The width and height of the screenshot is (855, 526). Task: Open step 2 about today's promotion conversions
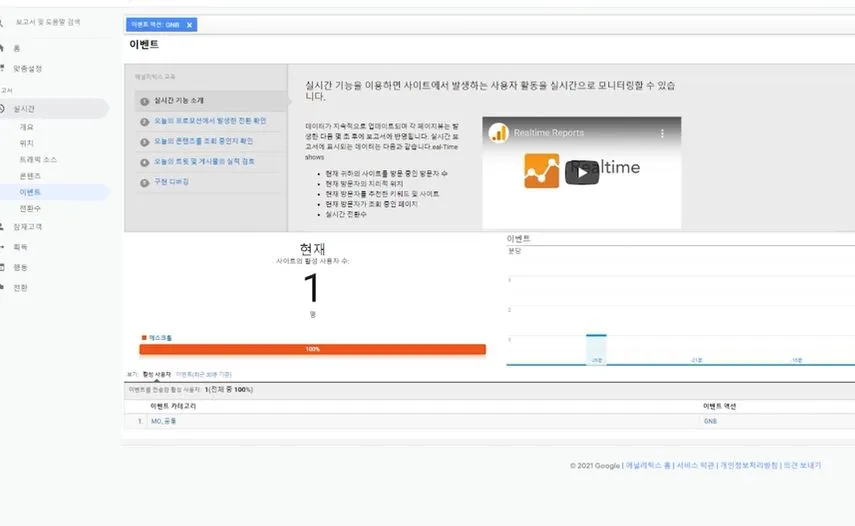(210, 121)
